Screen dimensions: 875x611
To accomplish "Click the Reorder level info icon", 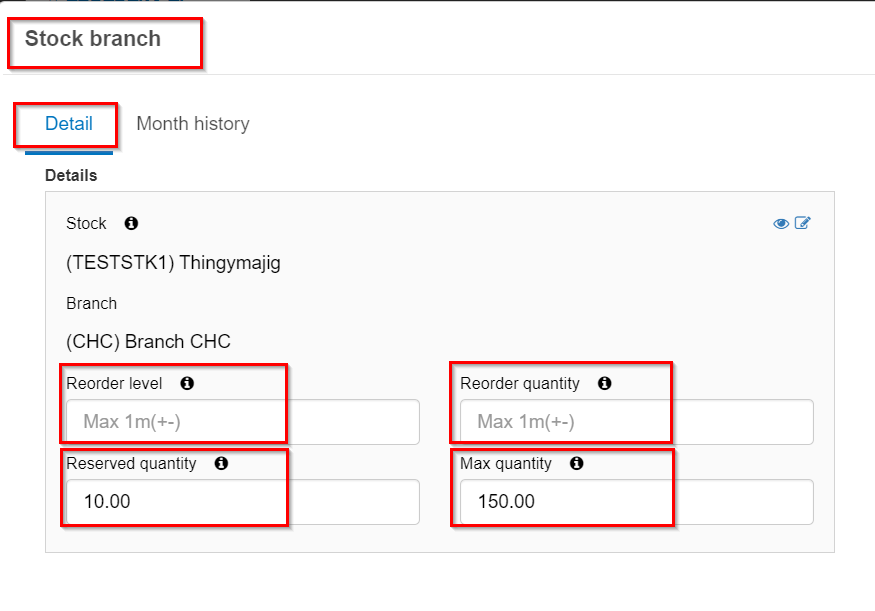I will tap(187, 383).
